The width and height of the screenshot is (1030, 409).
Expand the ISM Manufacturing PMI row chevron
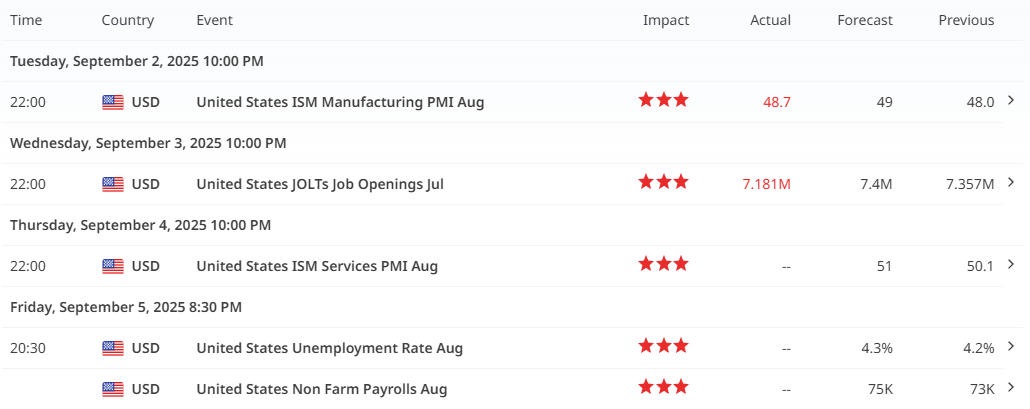click(1011, 100)
